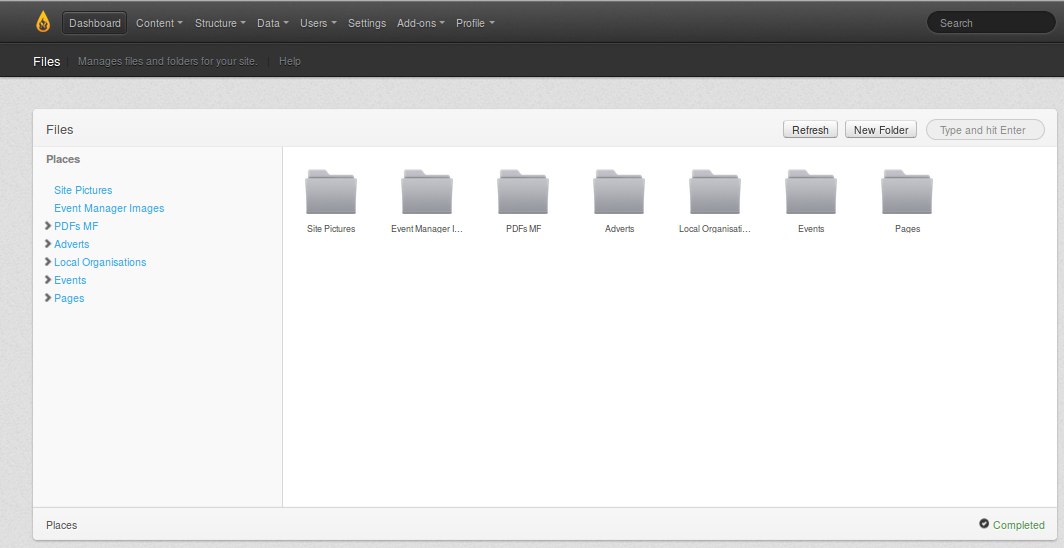
Task: Open the Add-ons menu
Action: click(420, 23)
